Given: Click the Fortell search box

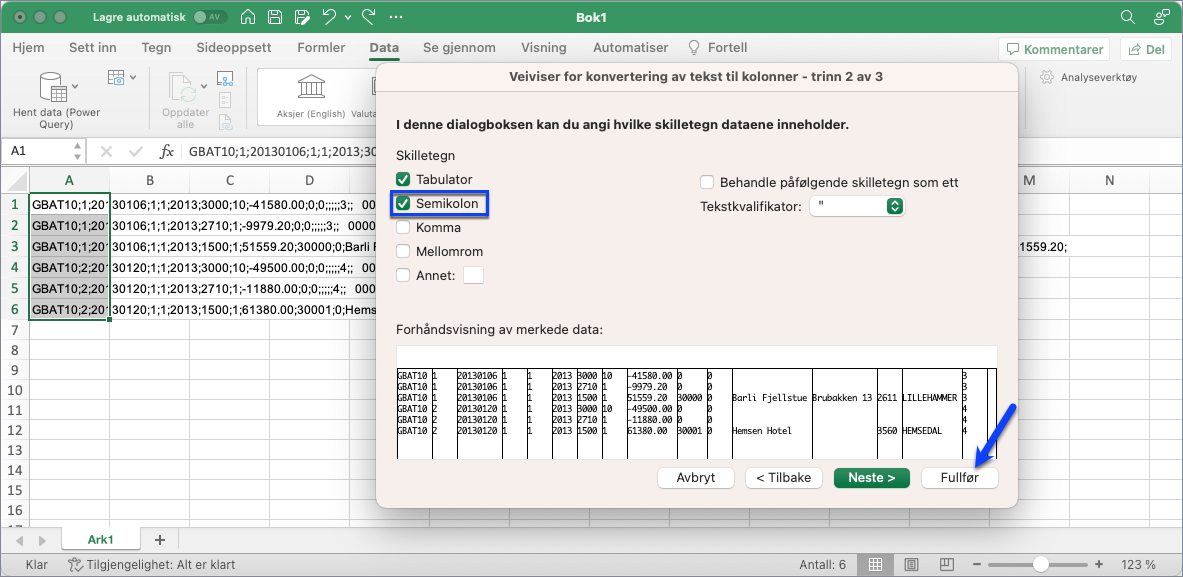Looking at the screenshot, I should pyautogui.click(x=717, y=48).
